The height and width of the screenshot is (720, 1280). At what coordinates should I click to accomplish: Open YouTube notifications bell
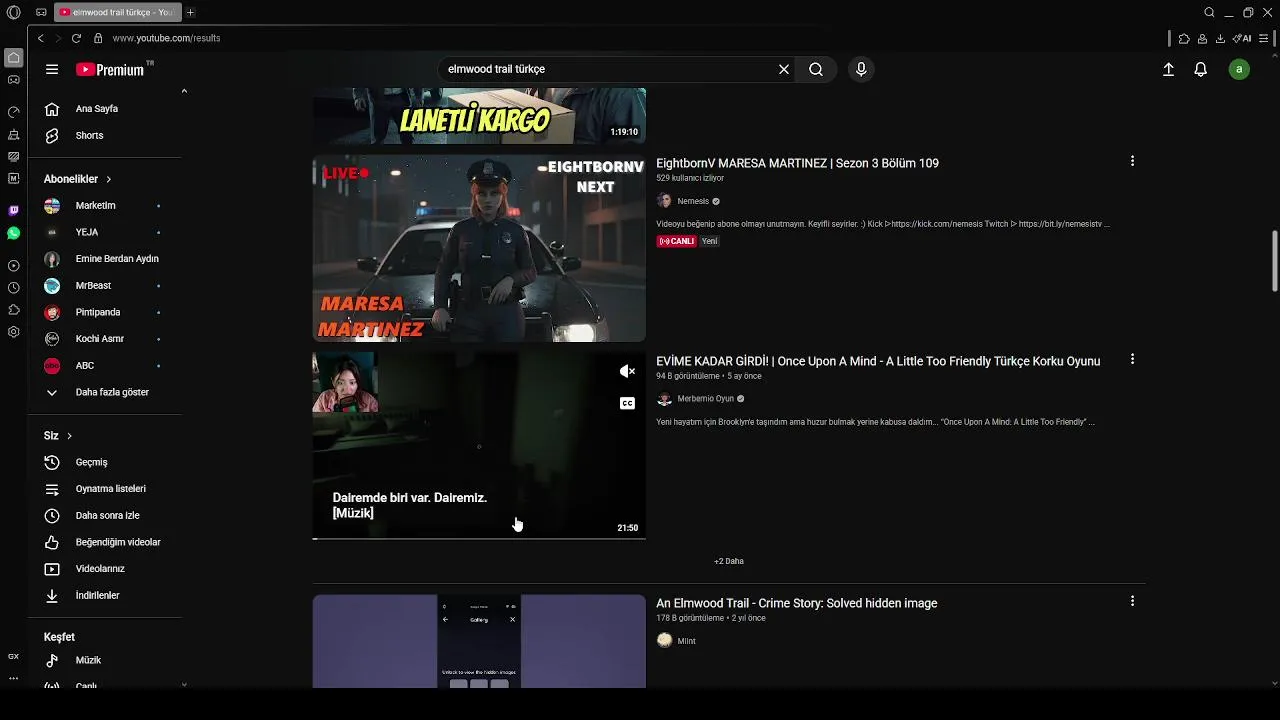pos(1201,69)
